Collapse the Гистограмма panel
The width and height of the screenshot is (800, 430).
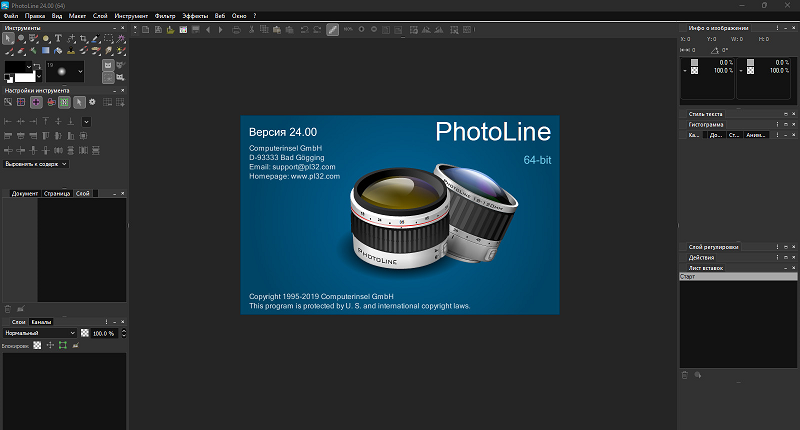pos(786,124)
